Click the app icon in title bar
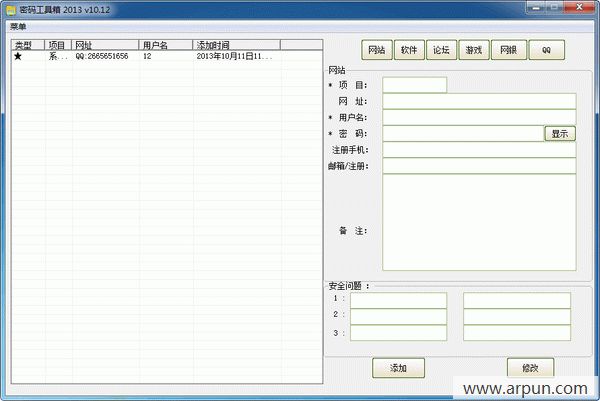 (10, 8)
